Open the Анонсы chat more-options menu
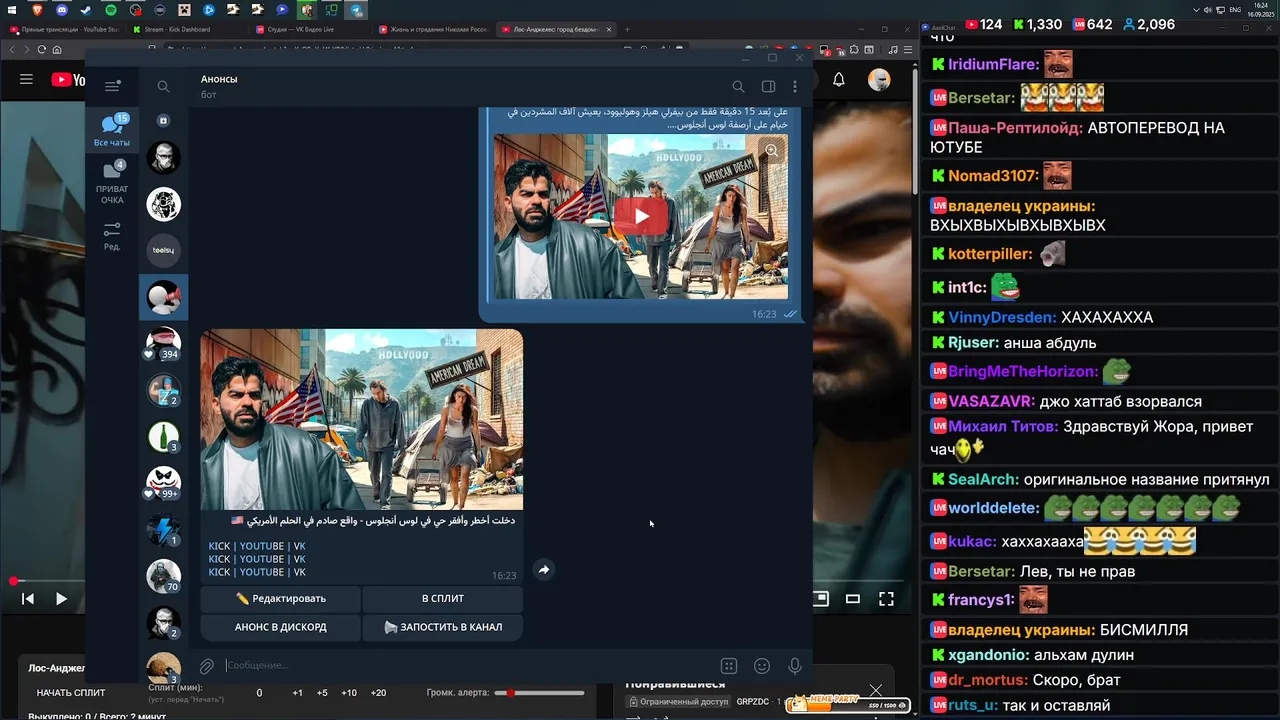 tap(796, 87)
